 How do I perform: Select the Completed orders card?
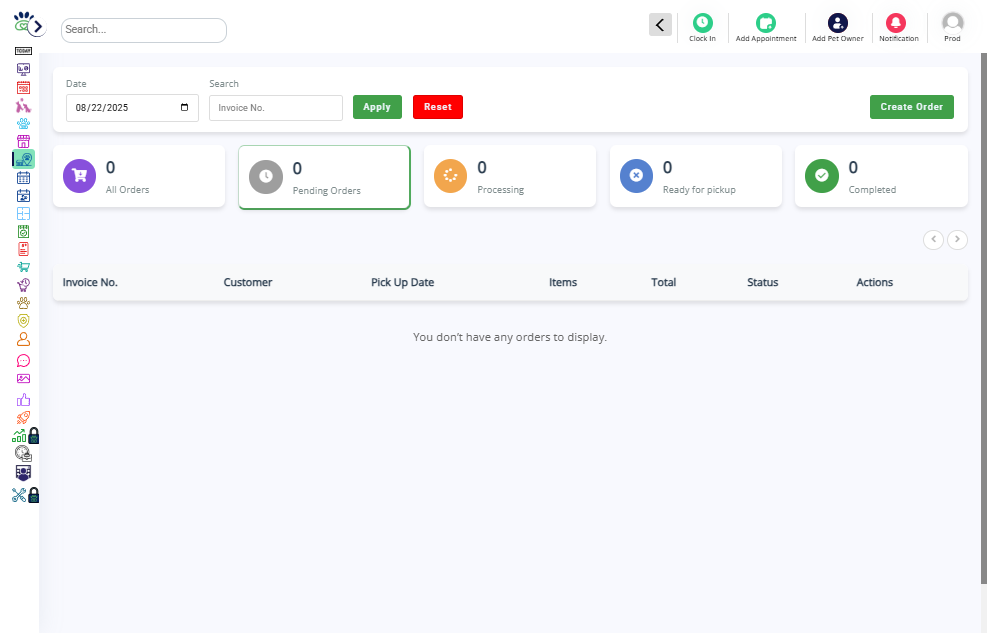click(x=881, y=176)
